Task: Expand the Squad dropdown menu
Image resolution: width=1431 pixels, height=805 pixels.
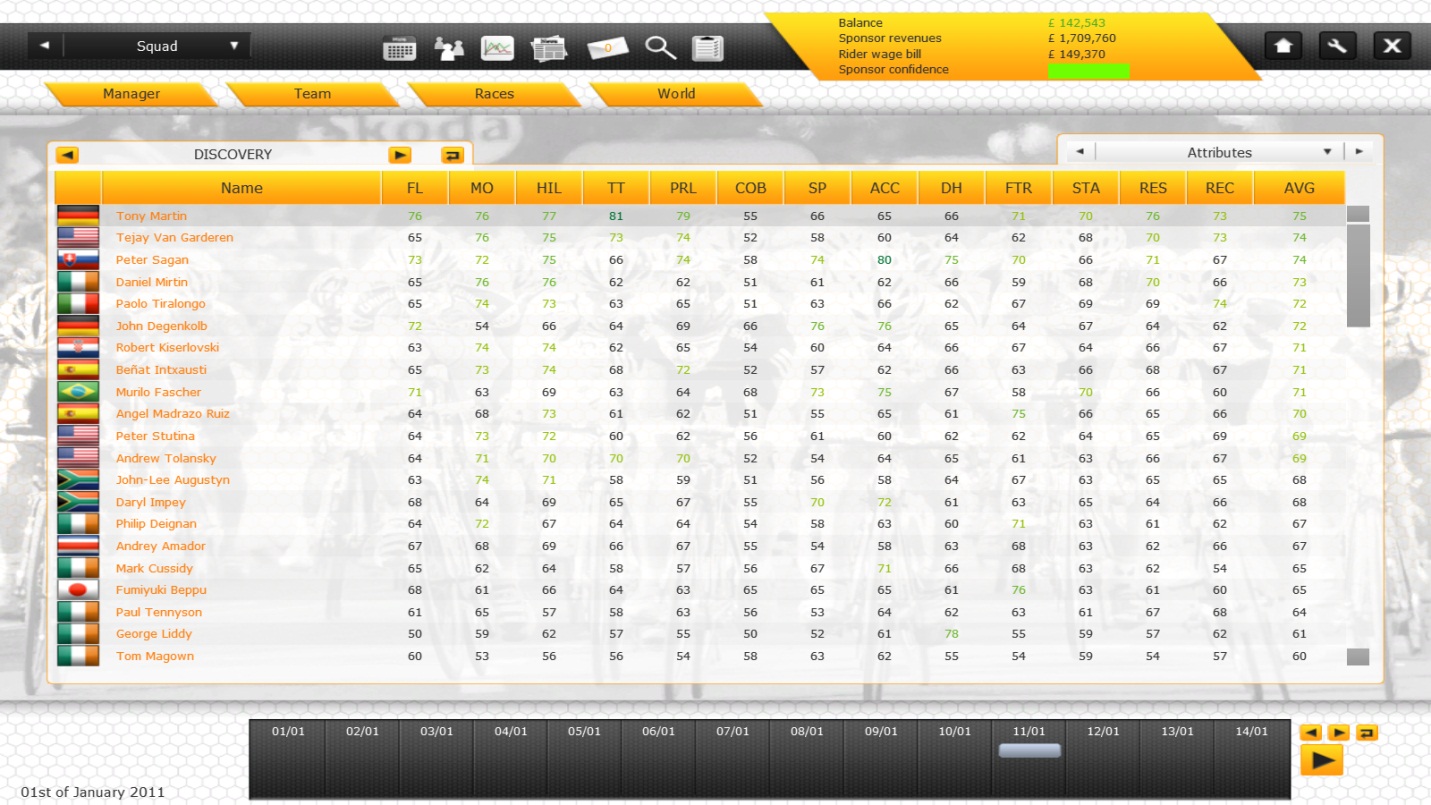Action: pyautogui.click(x=234, y=46)
